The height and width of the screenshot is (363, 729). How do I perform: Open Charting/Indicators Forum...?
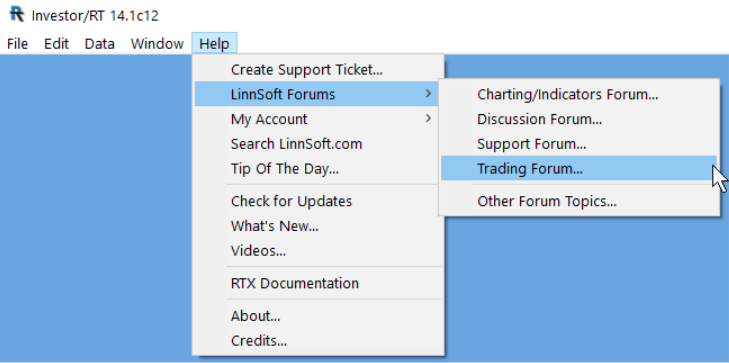point(579,94)
